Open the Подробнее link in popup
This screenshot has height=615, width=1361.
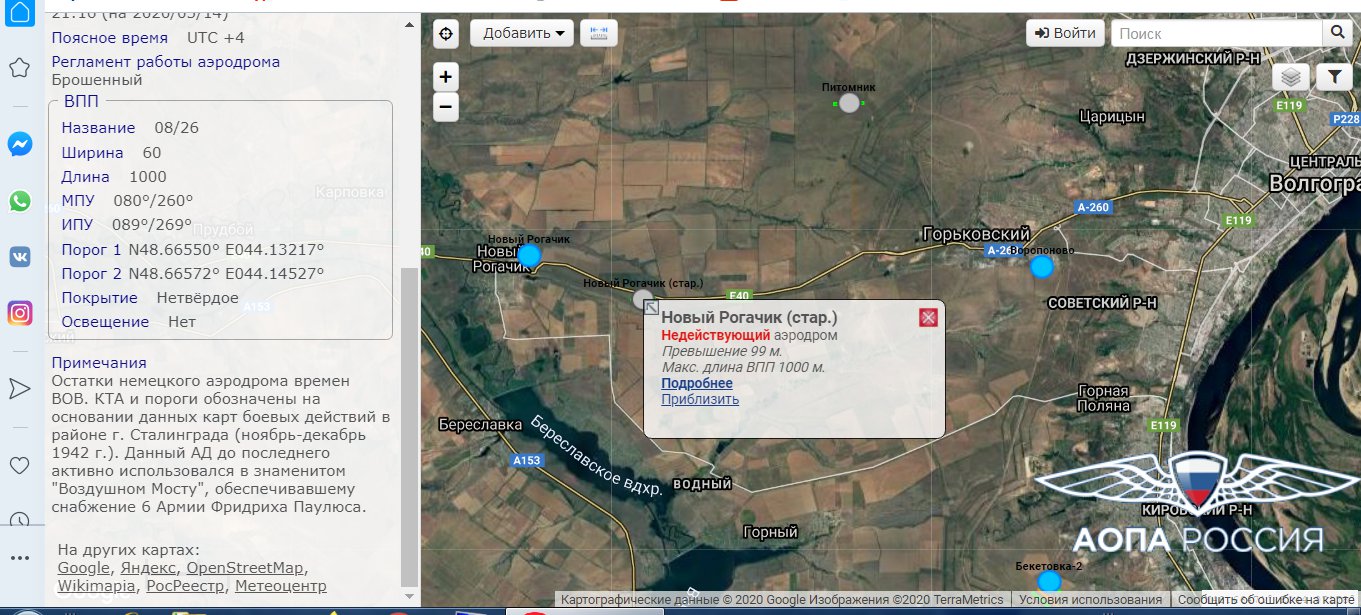coord(697,383)
